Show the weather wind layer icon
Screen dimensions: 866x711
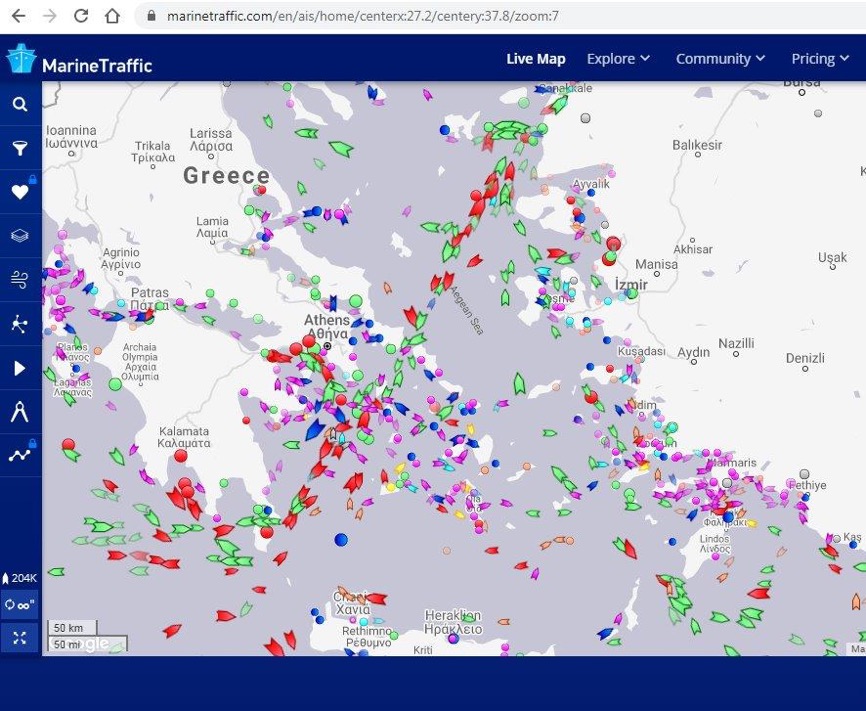tap(20, 280)
